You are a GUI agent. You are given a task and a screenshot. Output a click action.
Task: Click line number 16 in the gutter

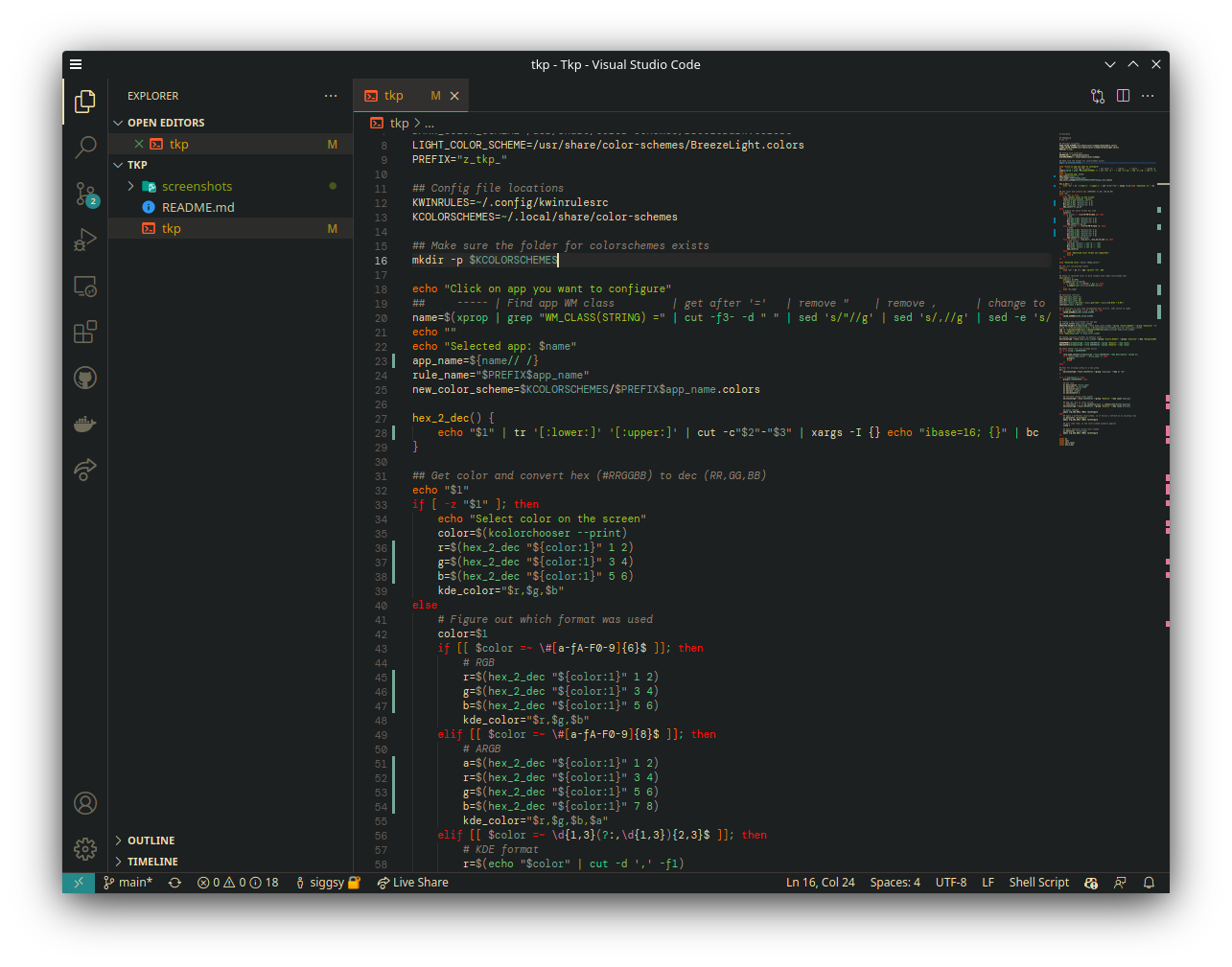point(381,261)
